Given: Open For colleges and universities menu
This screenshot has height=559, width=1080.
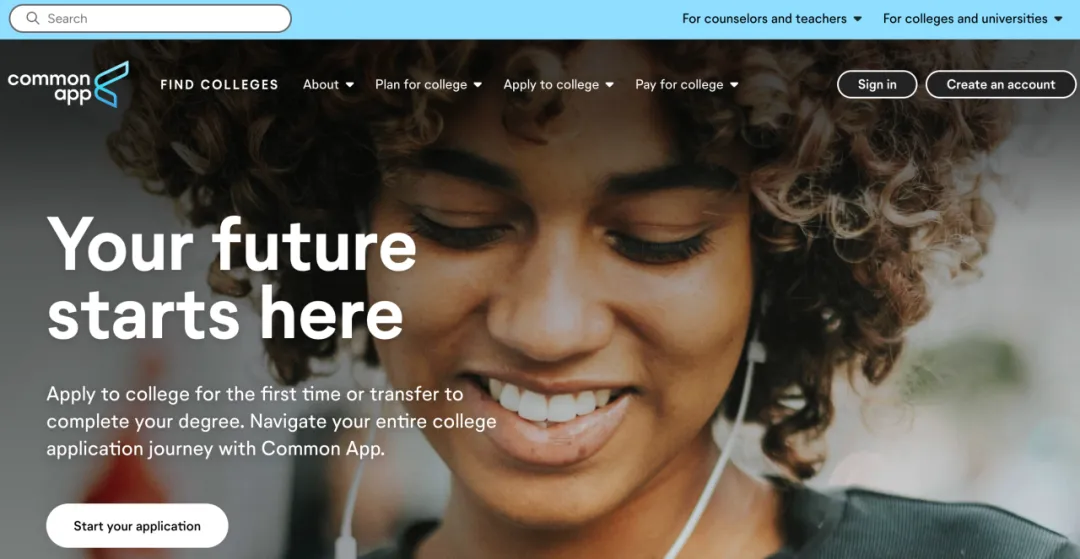Looking at the screenshot, I should point(973,19).
